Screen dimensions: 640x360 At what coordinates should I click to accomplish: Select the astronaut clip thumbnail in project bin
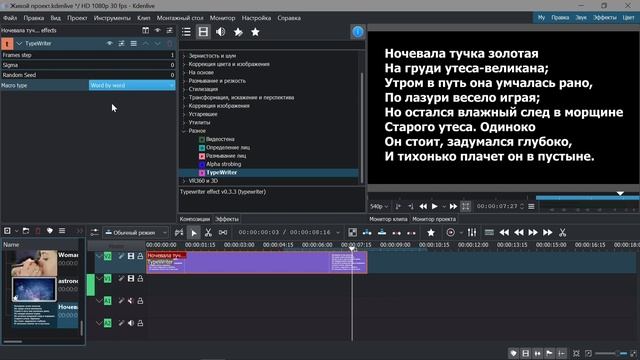[34, 289]
